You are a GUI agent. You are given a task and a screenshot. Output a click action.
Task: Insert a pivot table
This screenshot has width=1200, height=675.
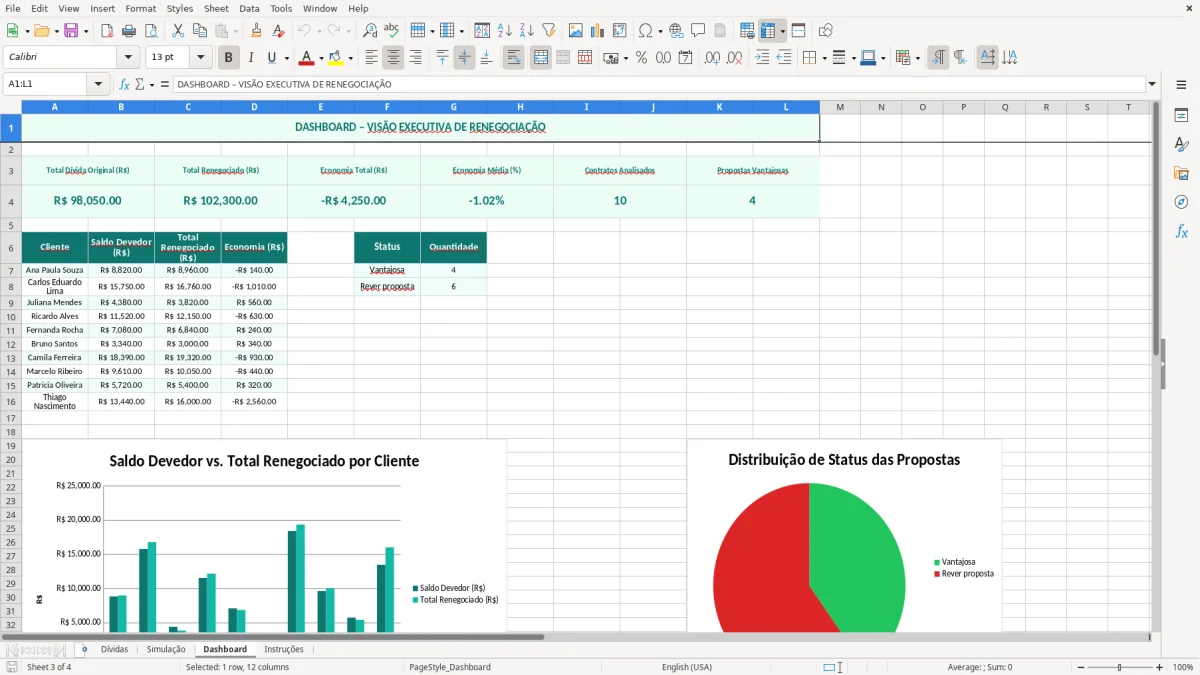click(x=619, y=31)
